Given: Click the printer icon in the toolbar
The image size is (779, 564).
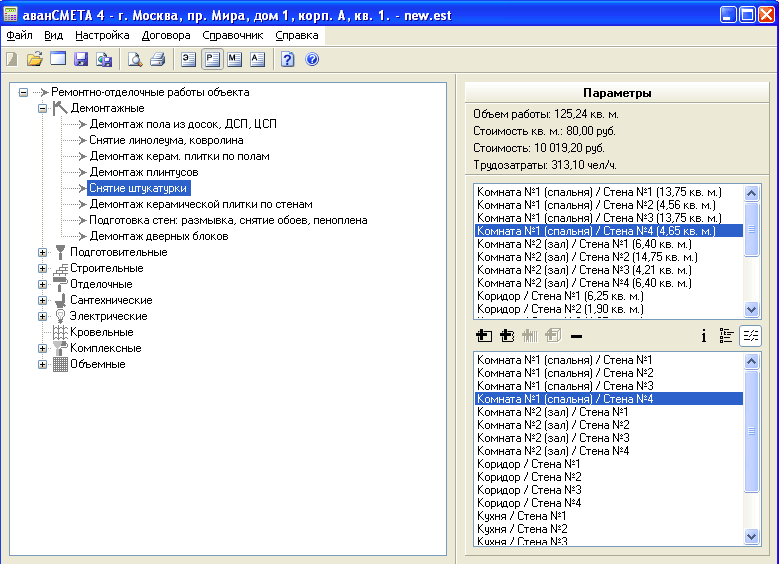Looking at the screenshot, I should point(157,59).
